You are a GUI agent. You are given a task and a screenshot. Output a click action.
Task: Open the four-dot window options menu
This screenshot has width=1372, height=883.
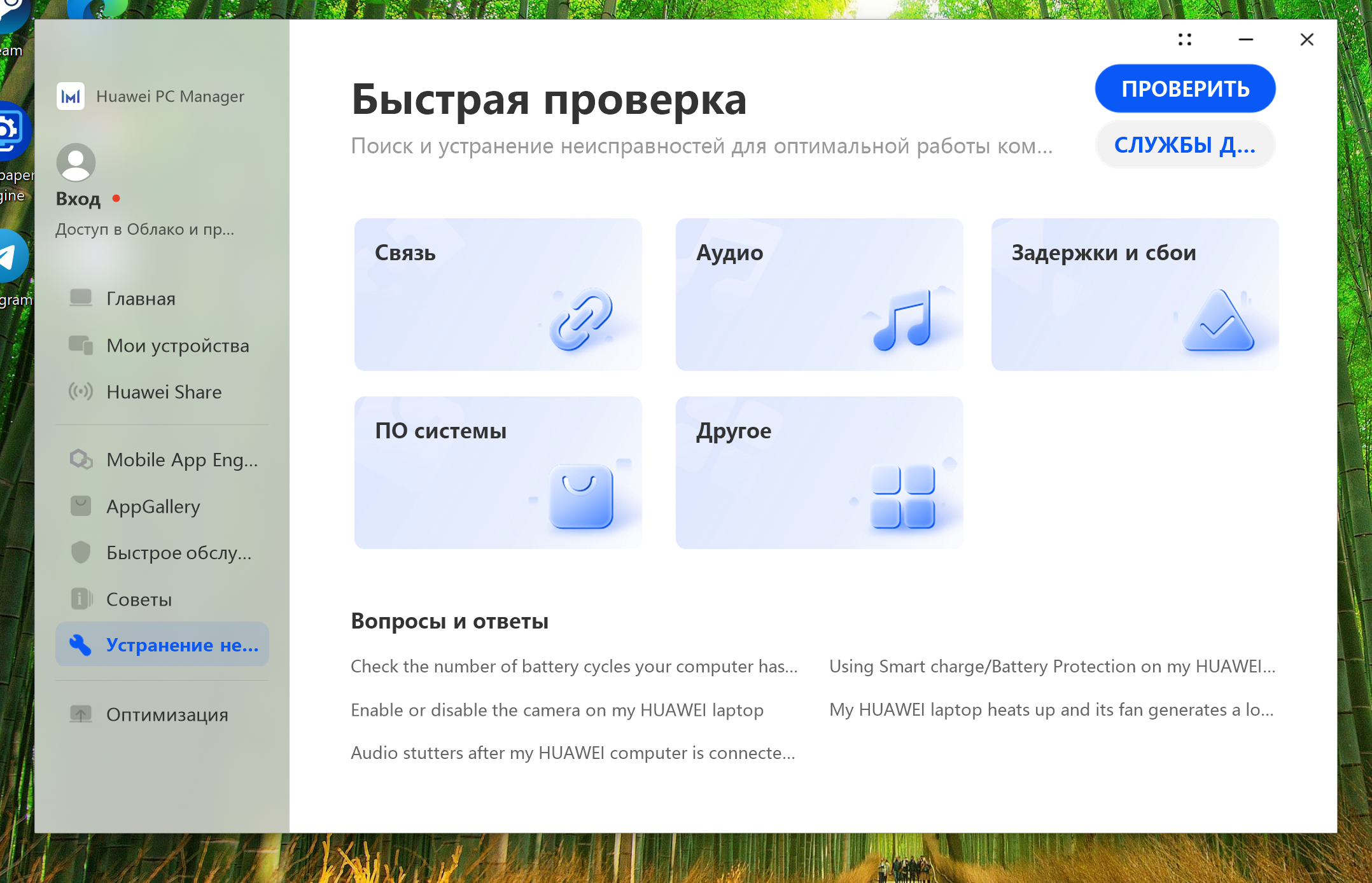click(x=1184, y=39)
